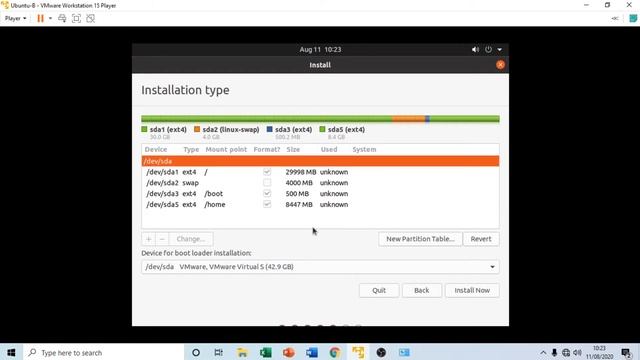Open PowerPoint from the taskbar
The height and width of the screenshot is (360, 640).
[x=289, y=353]
